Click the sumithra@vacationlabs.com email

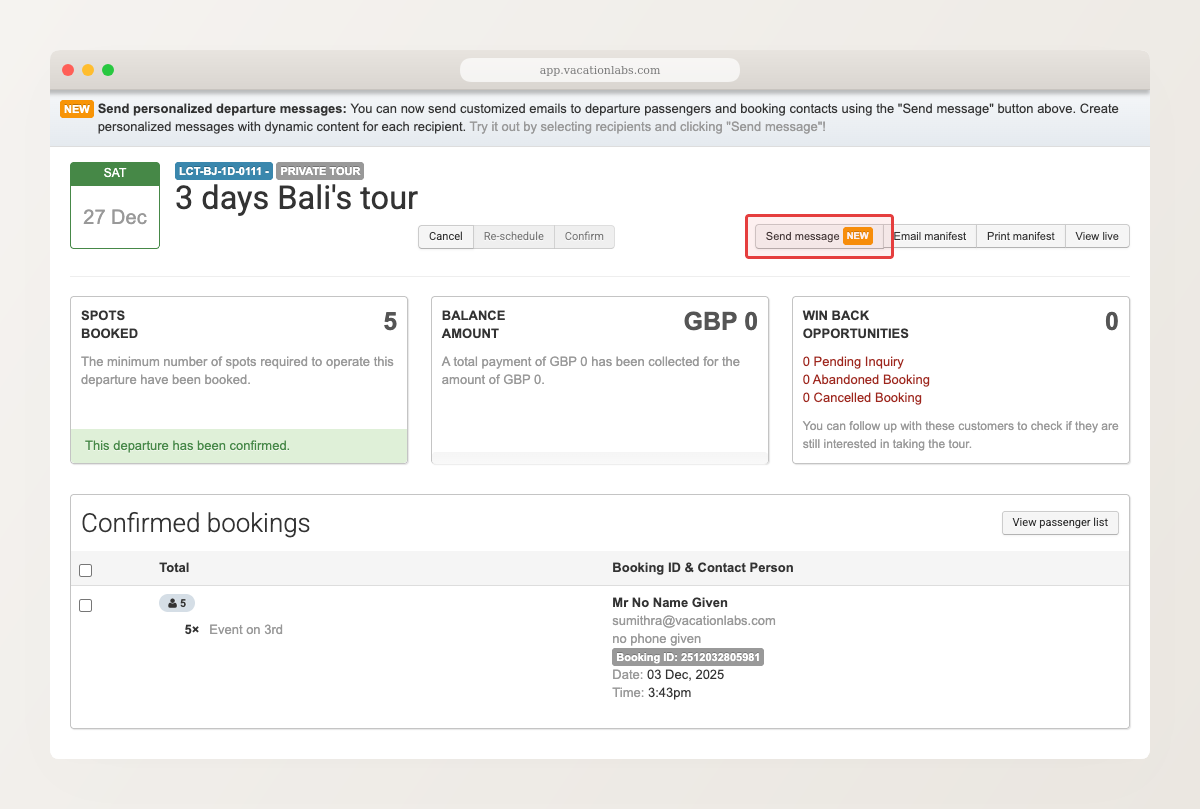(x=694, y=621)
